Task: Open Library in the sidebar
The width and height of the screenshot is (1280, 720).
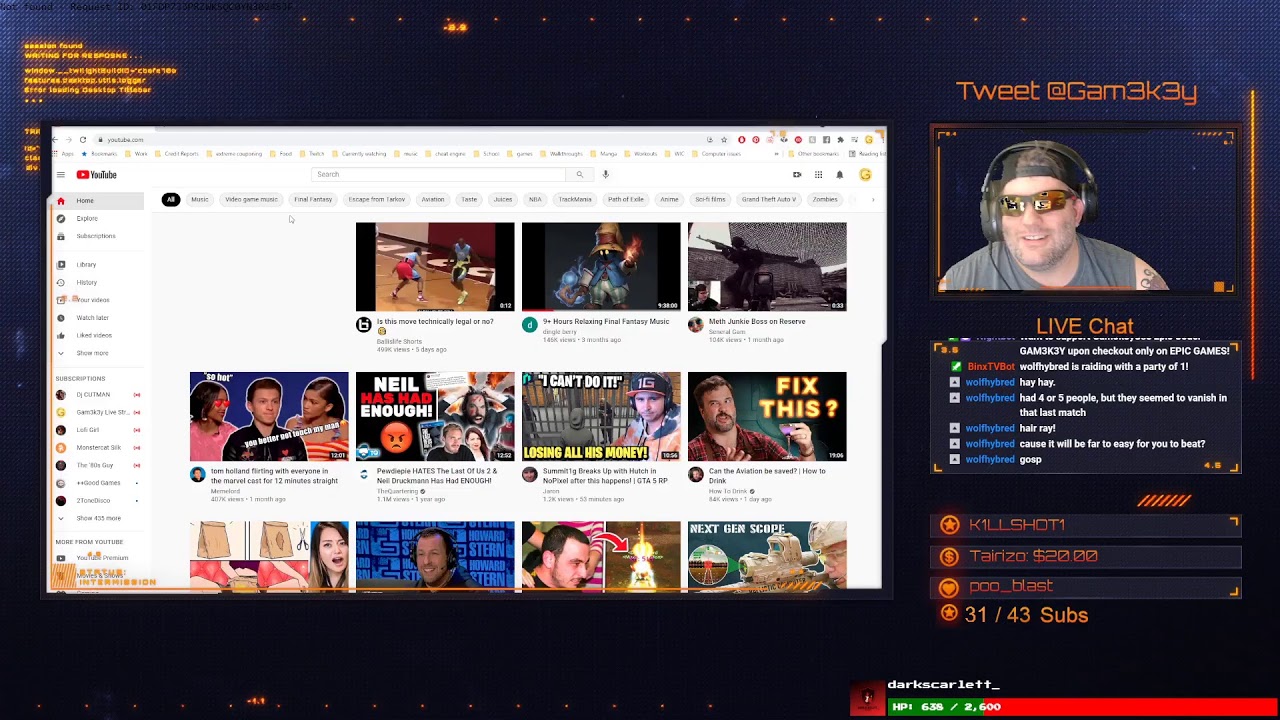Action: [99, 265]
